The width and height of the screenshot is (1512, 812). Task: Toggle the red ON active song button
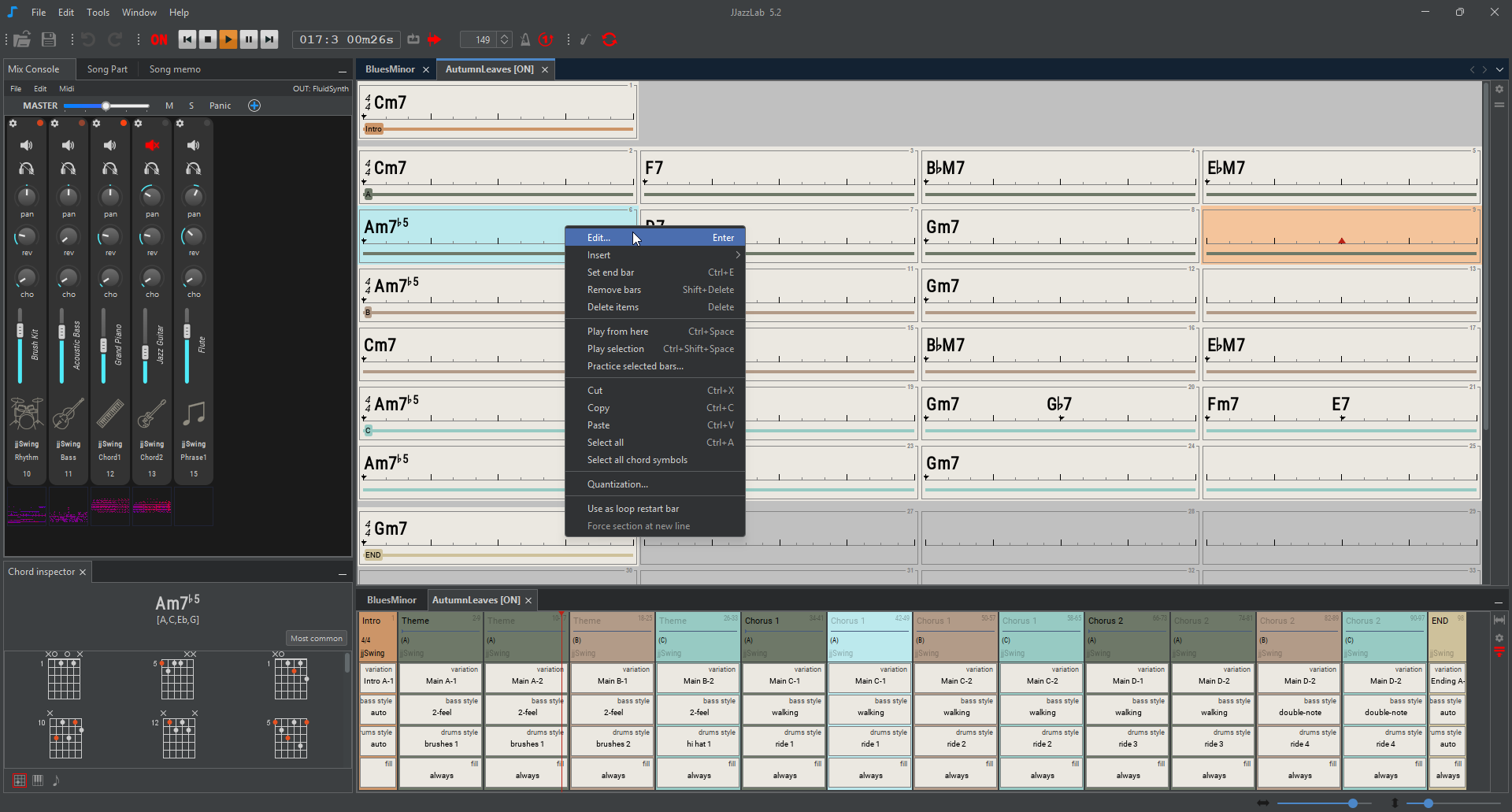159,39
